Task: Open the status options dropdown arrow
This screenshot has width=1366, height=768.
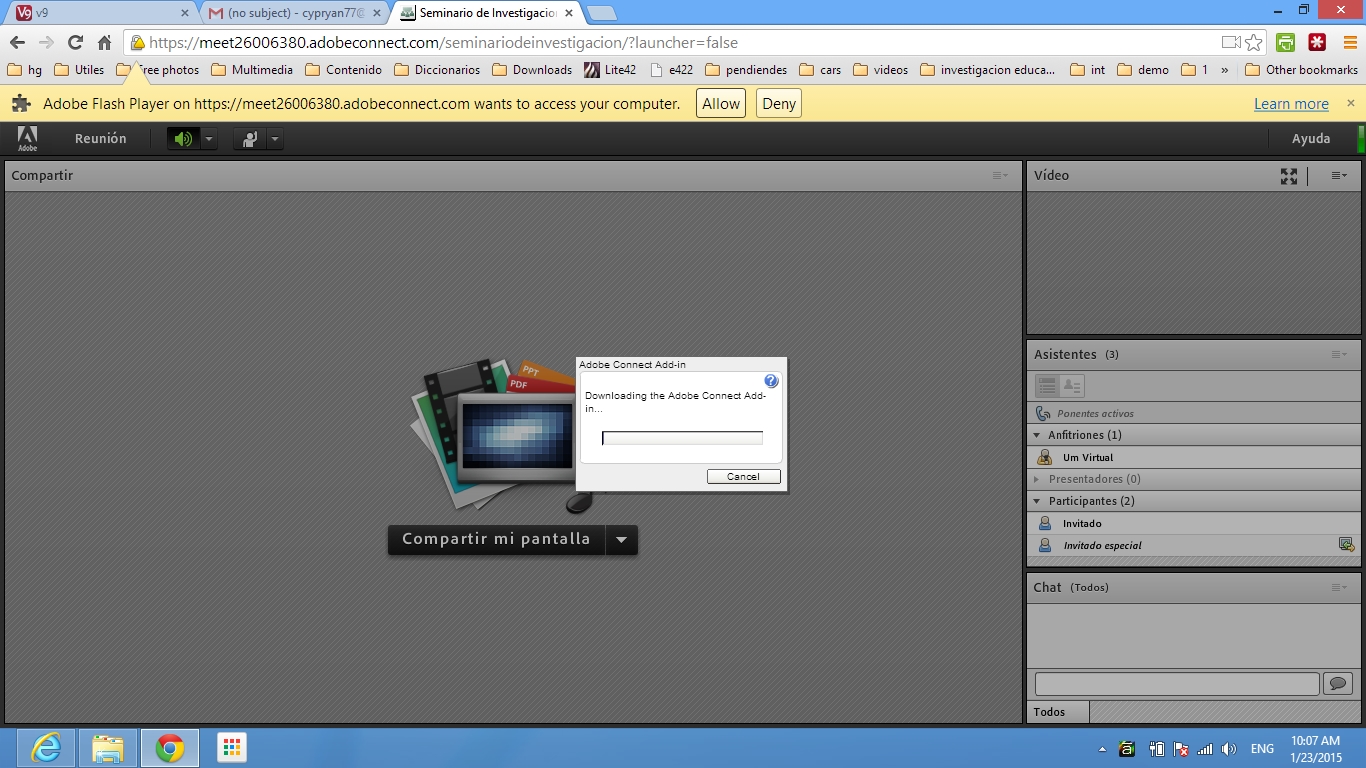Action: pos(275,139)
